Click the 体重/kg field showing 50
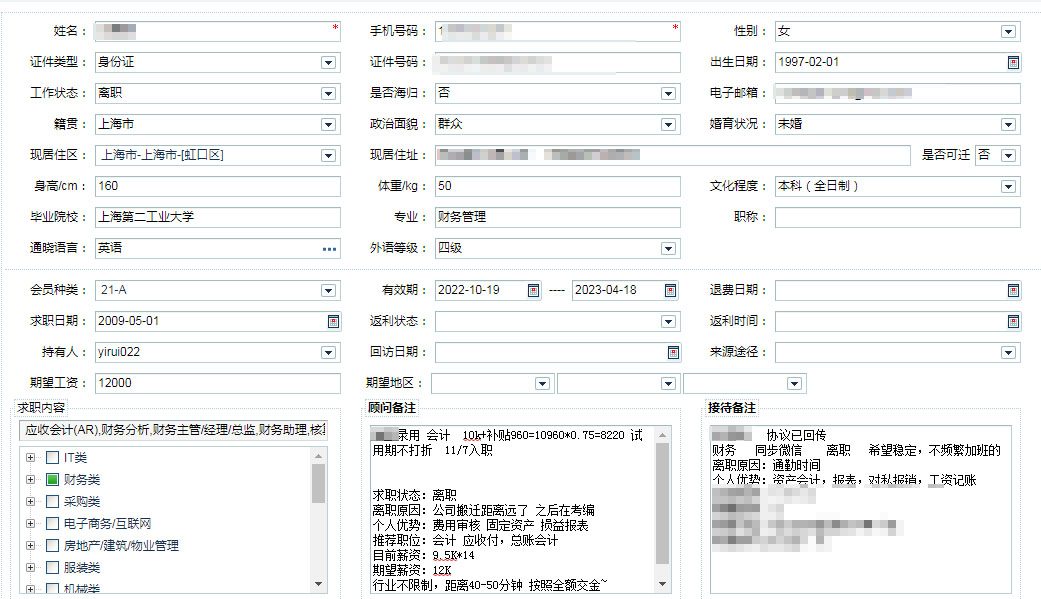The image size is (1041, 599). point(558,186)
